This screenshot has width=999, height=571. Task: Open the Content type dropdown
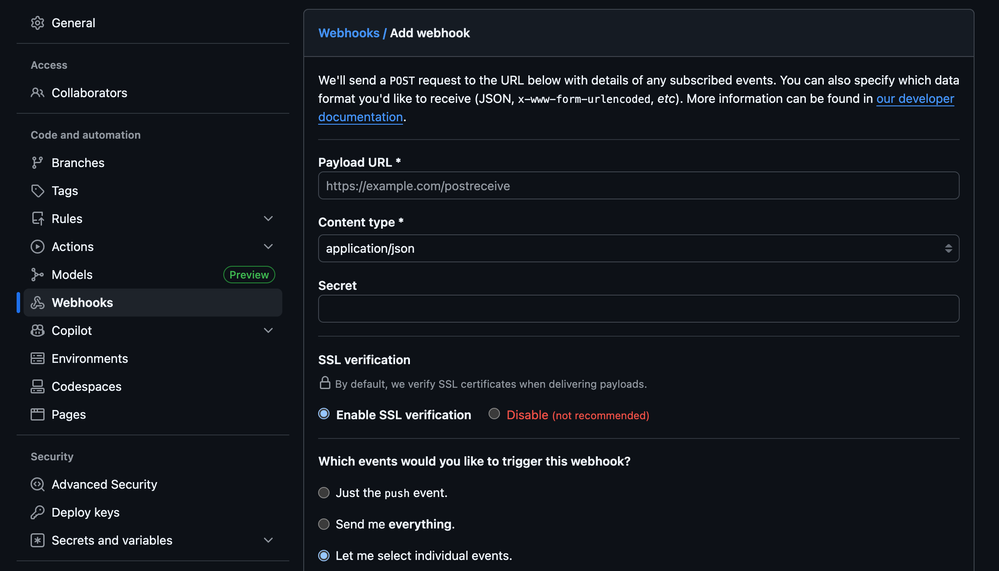pyautogui.click(x=638, y=248)
